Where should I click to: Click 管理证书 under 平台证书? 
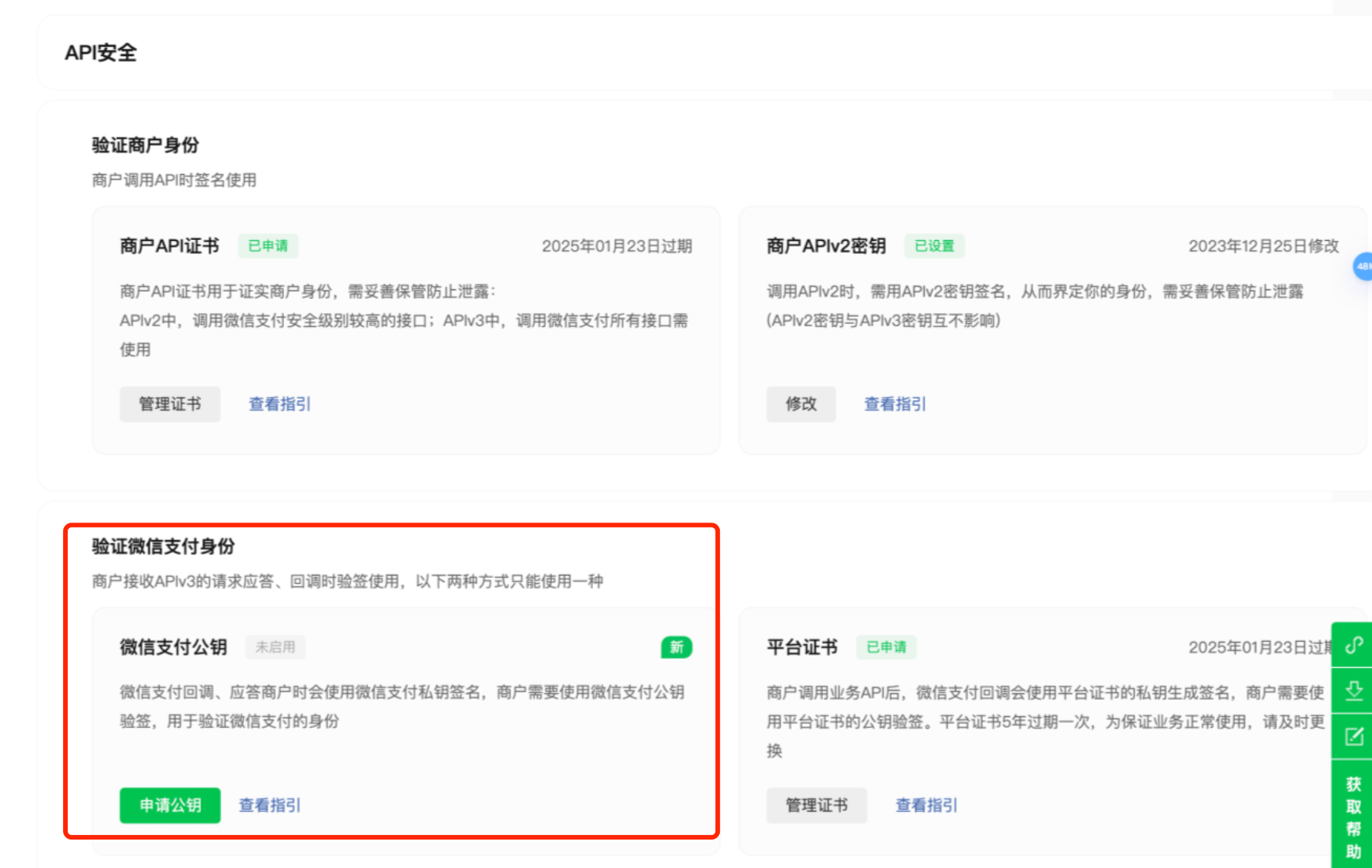coord(816,805)
